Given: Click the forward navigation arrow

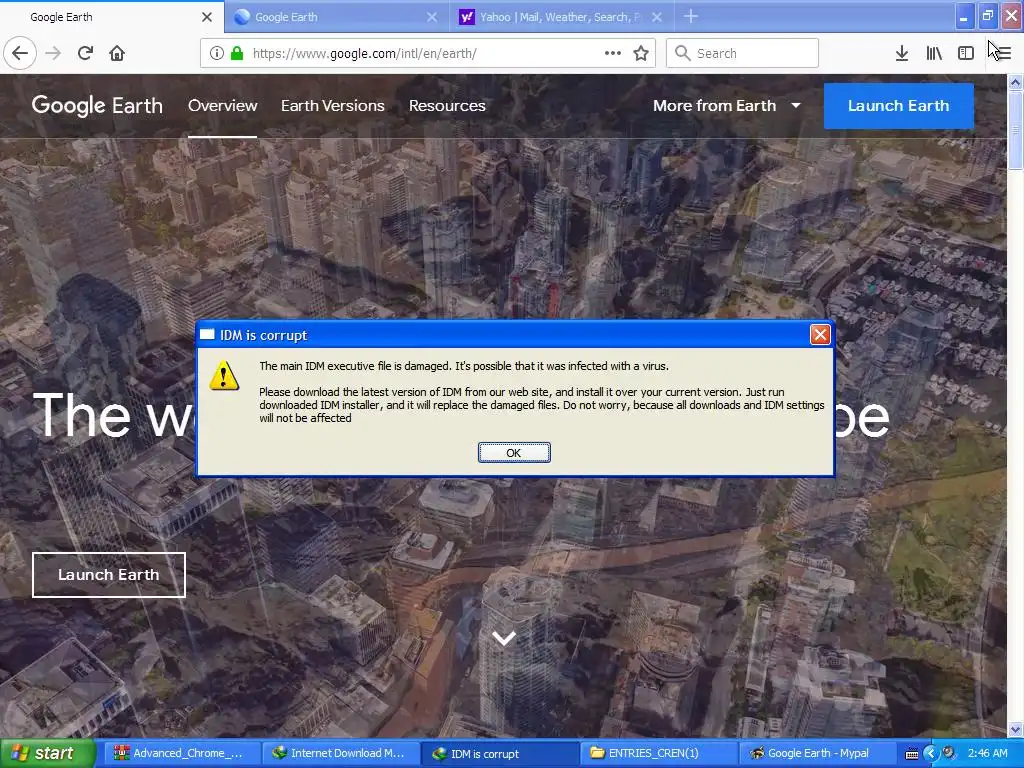Looking at the screenshot, I should tap(53, 53).
